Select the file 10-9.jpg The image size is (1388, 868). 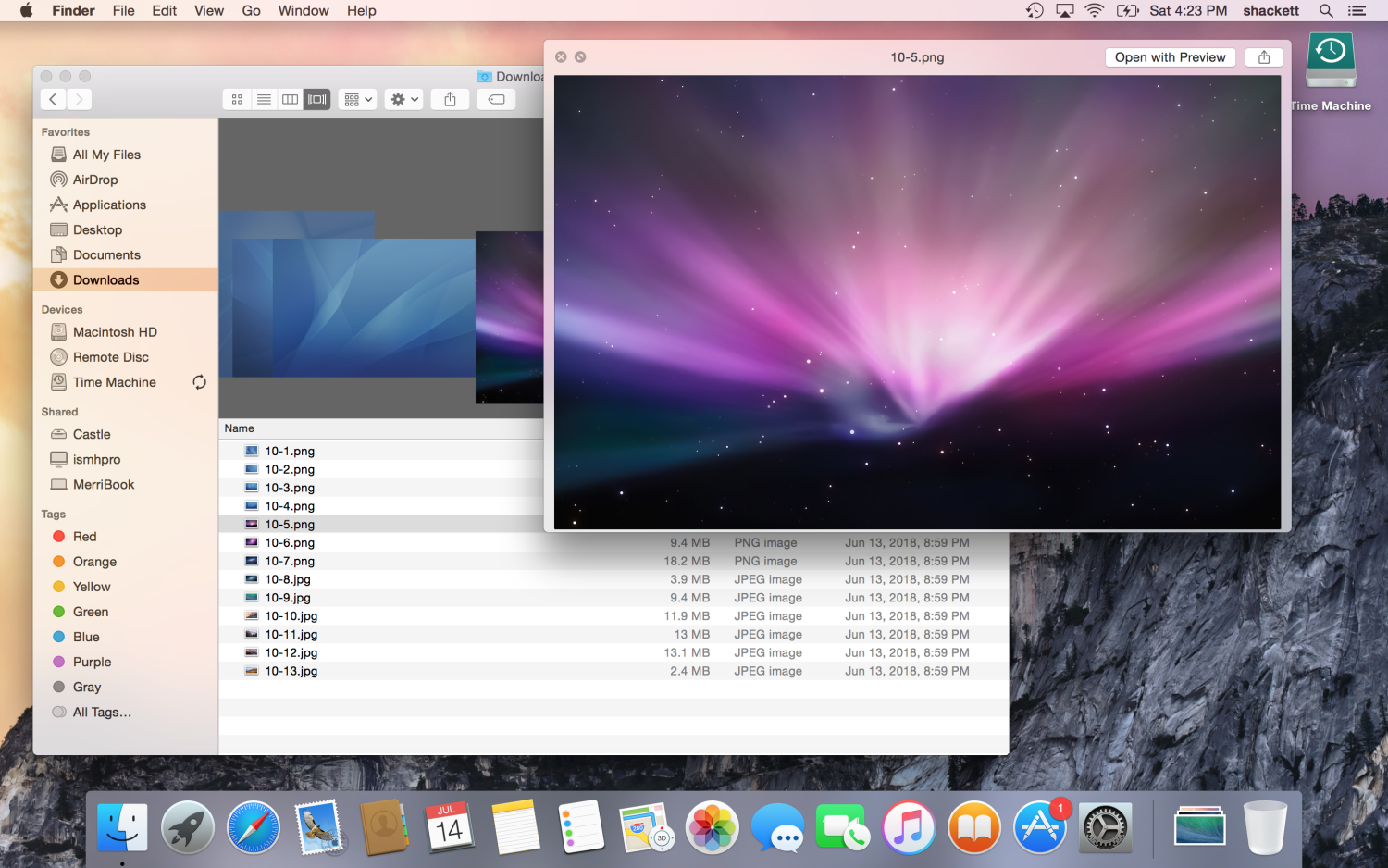288,598
